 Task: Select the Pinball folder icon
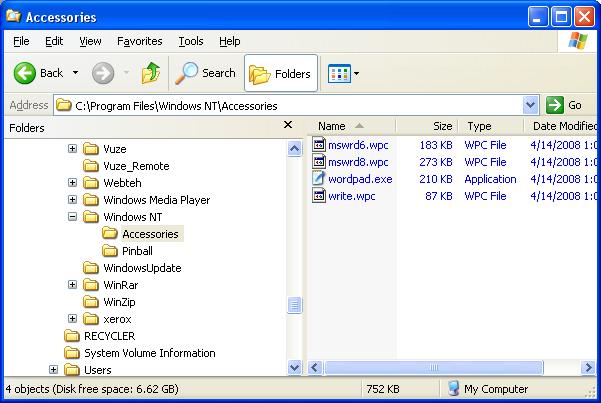pyautogui.click(x=110, y=250)
